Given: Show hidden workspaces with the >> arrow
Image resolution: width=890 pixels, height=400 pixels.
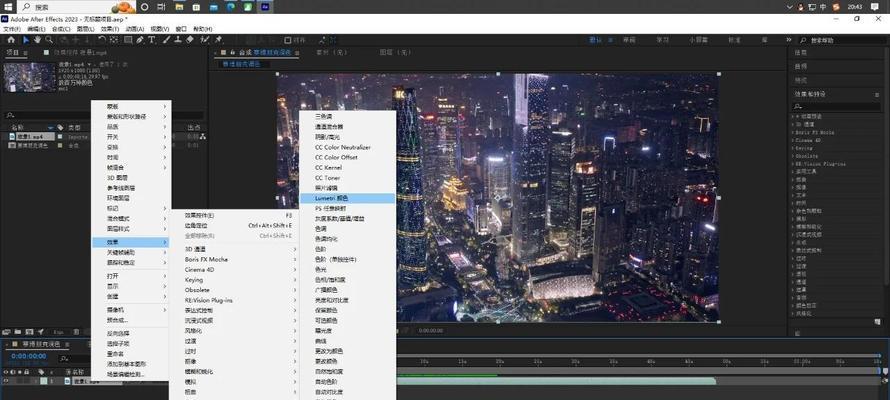Looking at the screenshot, I should point(788,40).
